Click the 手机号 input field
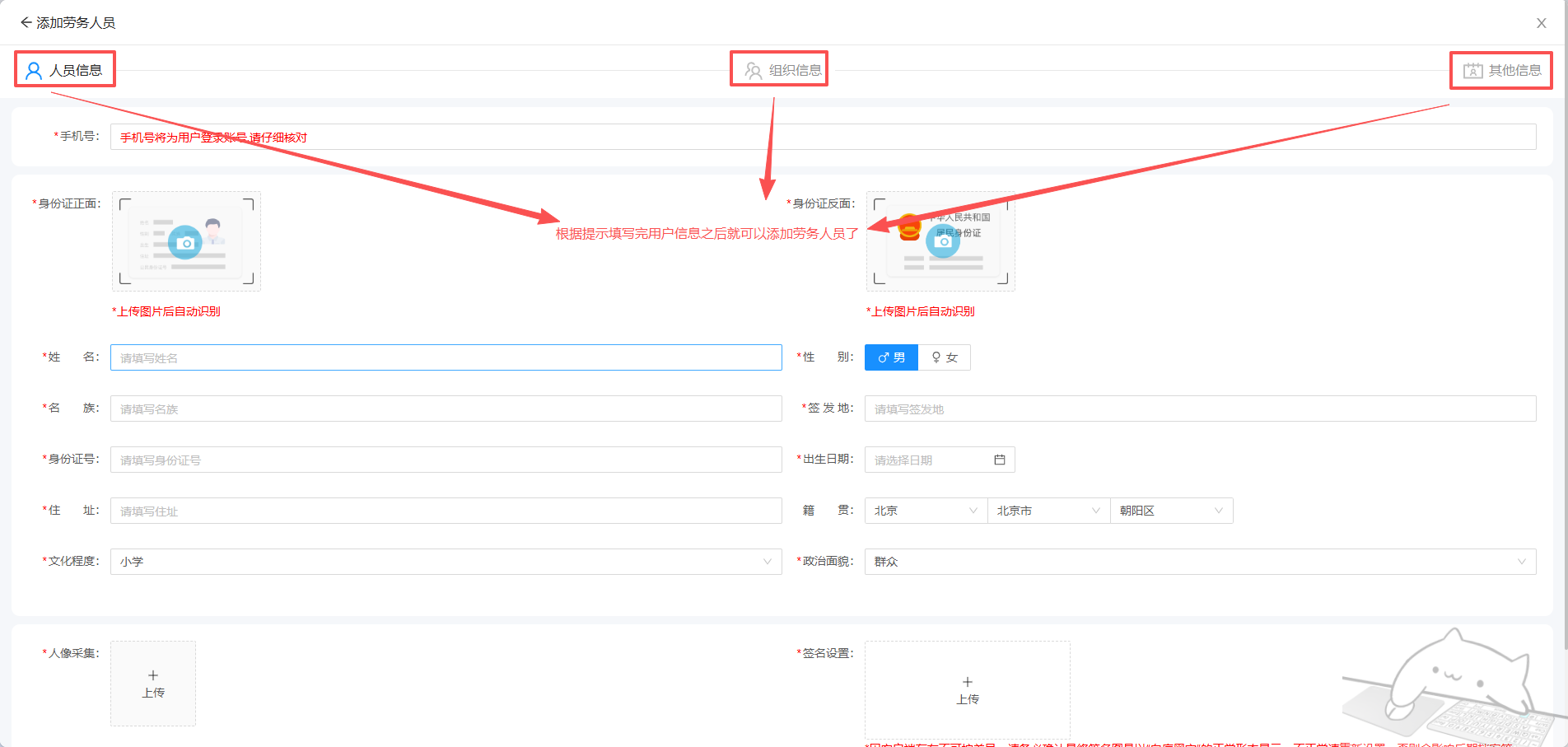 click(823, 137)
